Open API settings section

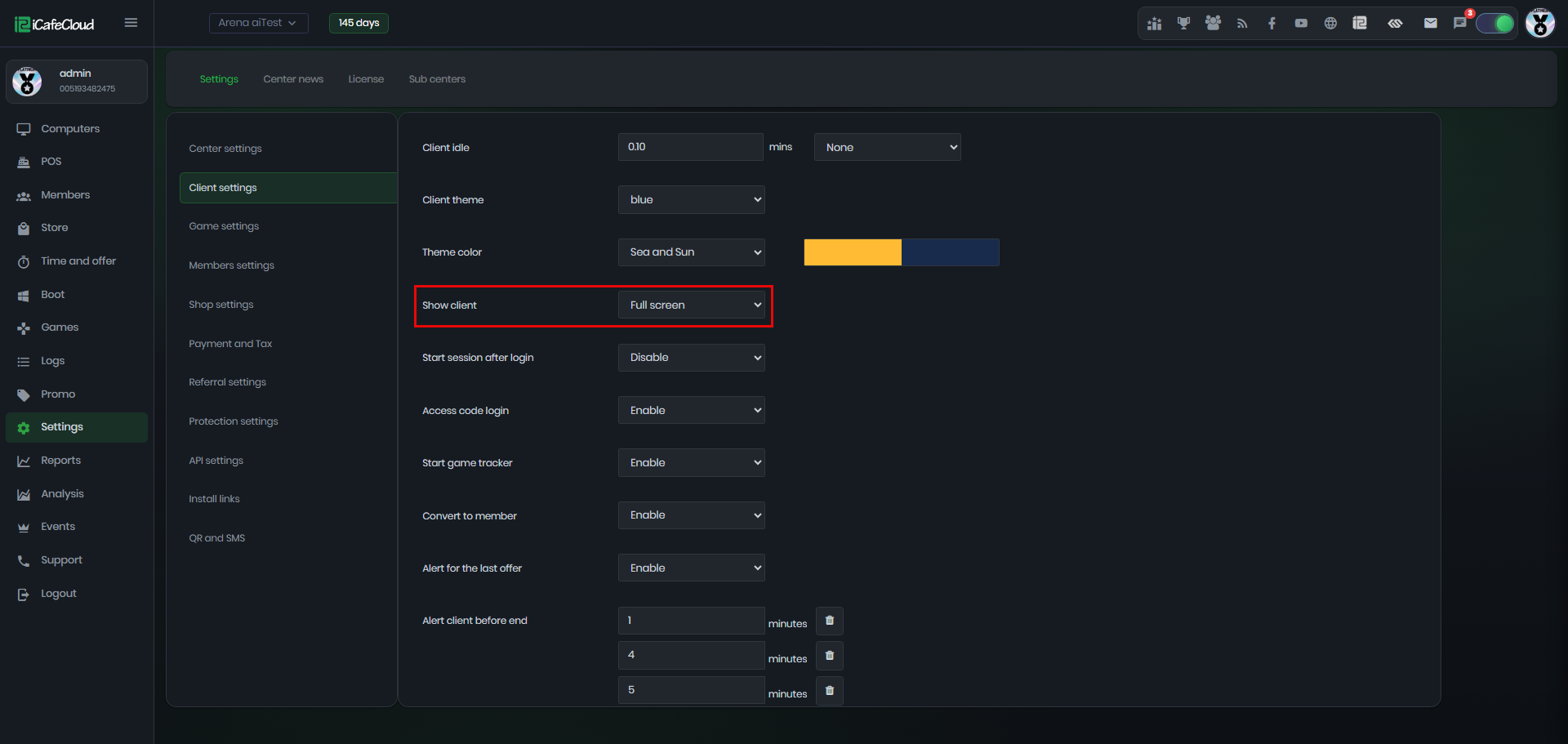[x=287, y=461]
